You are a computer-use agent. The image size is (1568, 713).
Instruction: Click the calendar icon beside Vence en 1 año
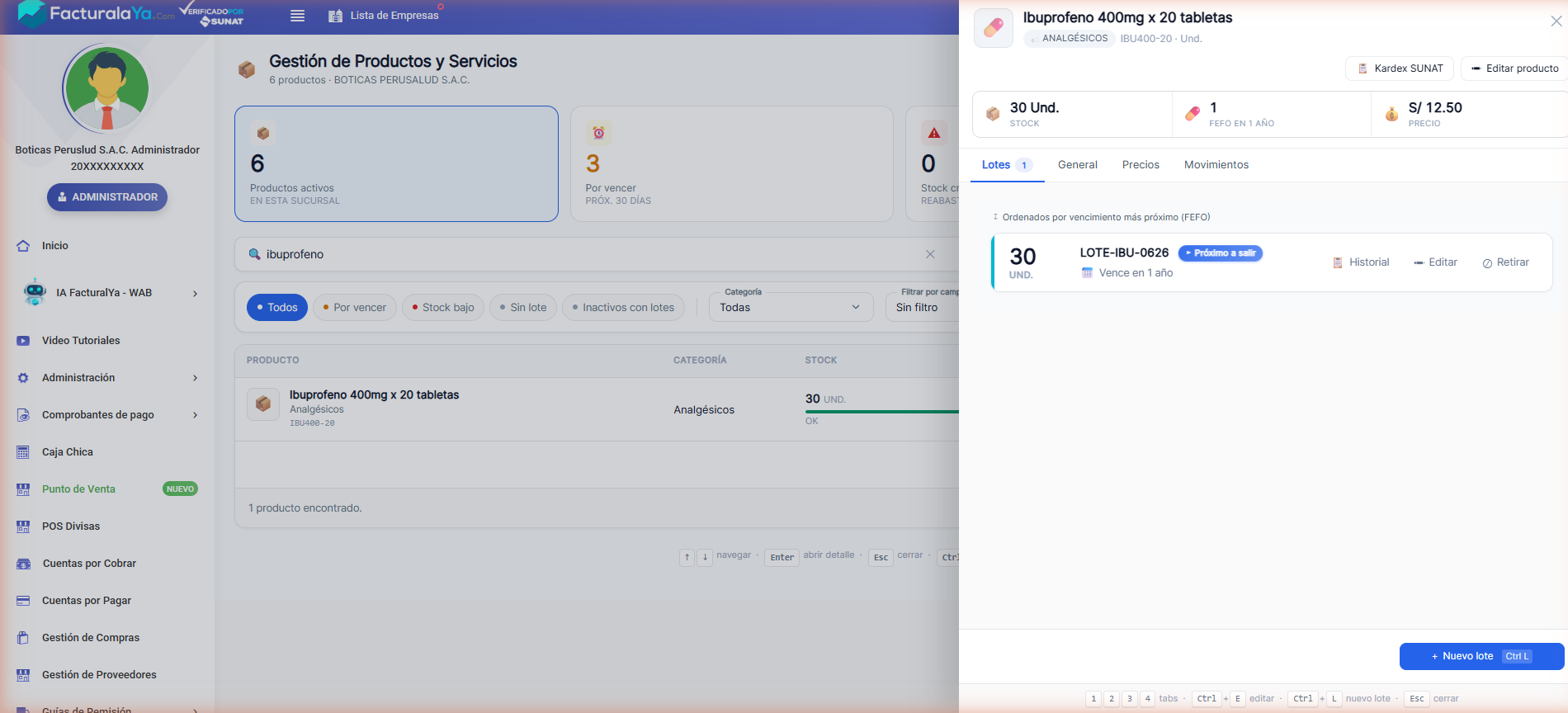coord(1087,273)
